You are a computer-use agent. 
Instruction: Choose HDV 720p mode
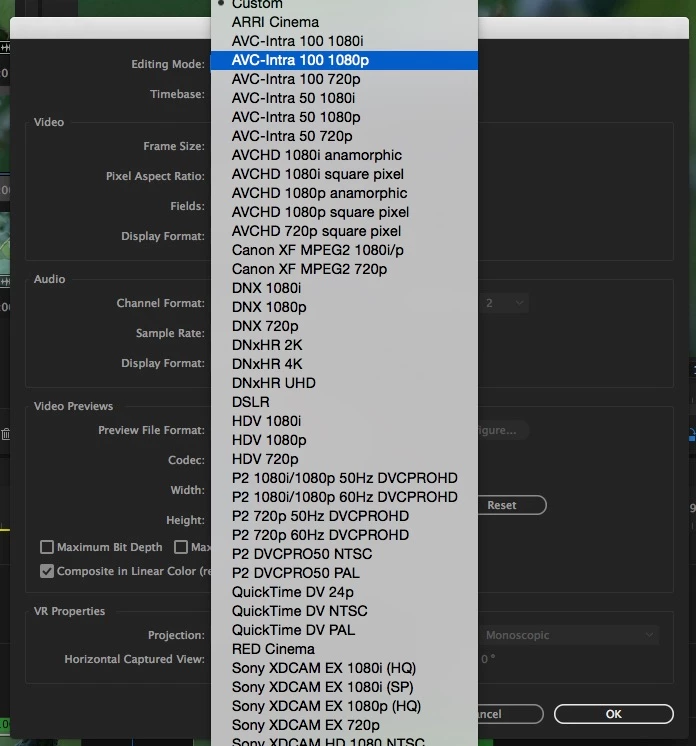tap(344, 459)
